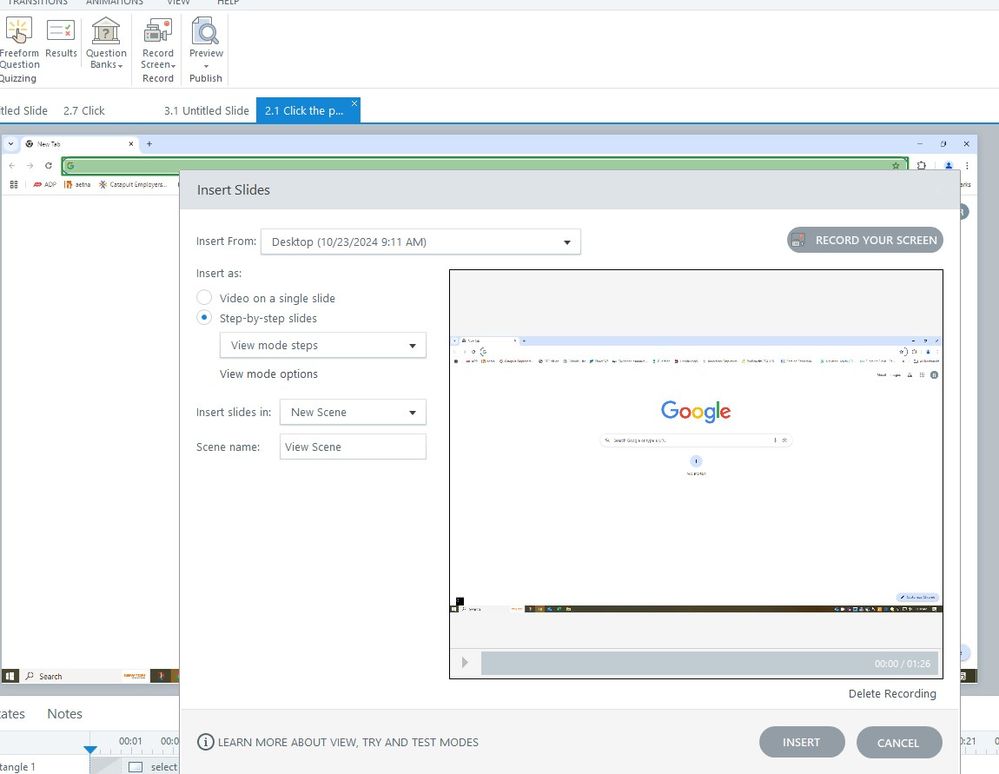Click the CANCEL button
This screenshot has height=774, width=999.
(x=897, y=743)
